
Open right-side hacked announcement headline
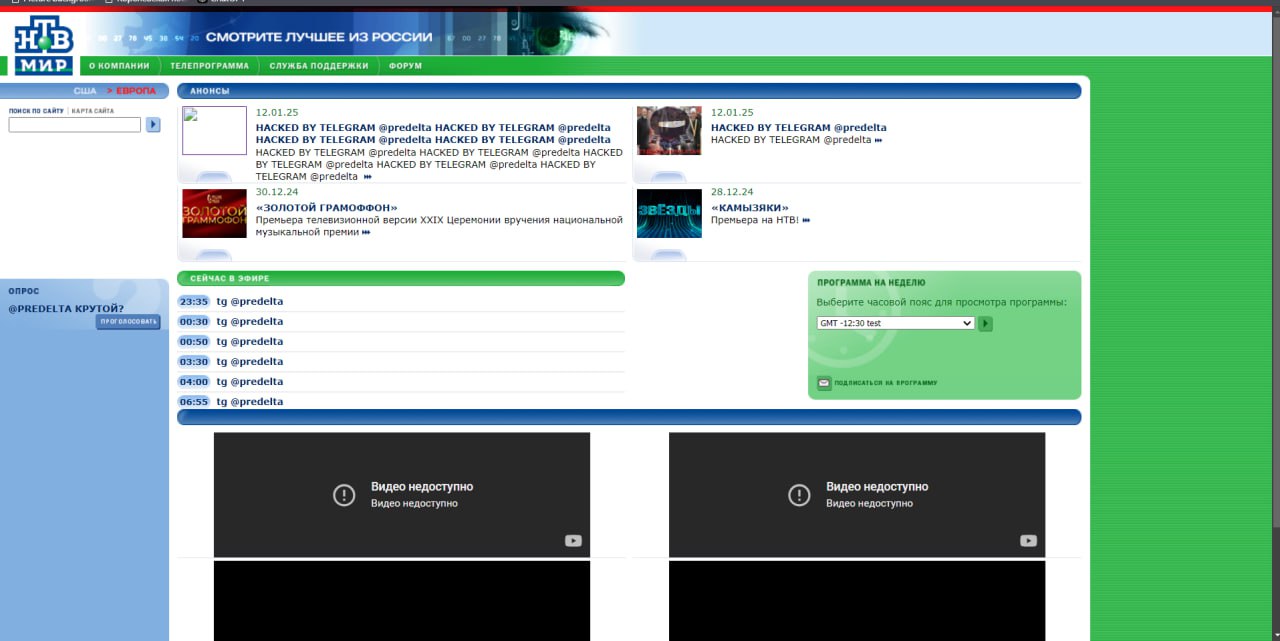[x=799, y=128]
